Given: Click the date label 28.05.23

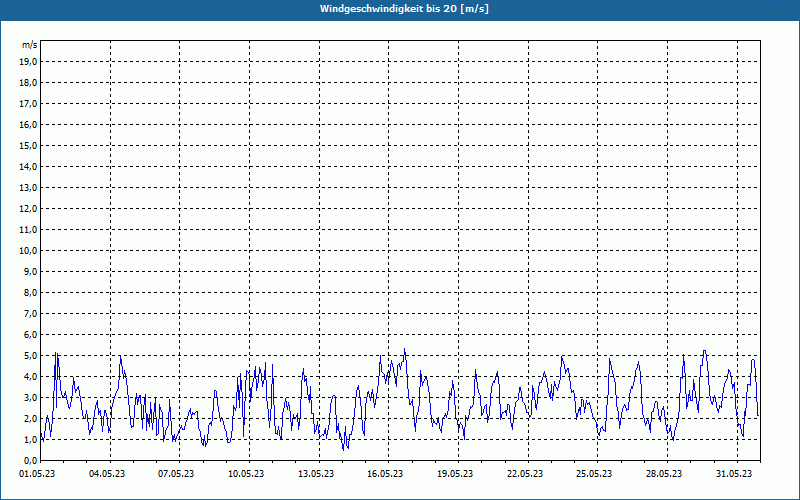Looking at the screenshot, I should coord(664,474).
